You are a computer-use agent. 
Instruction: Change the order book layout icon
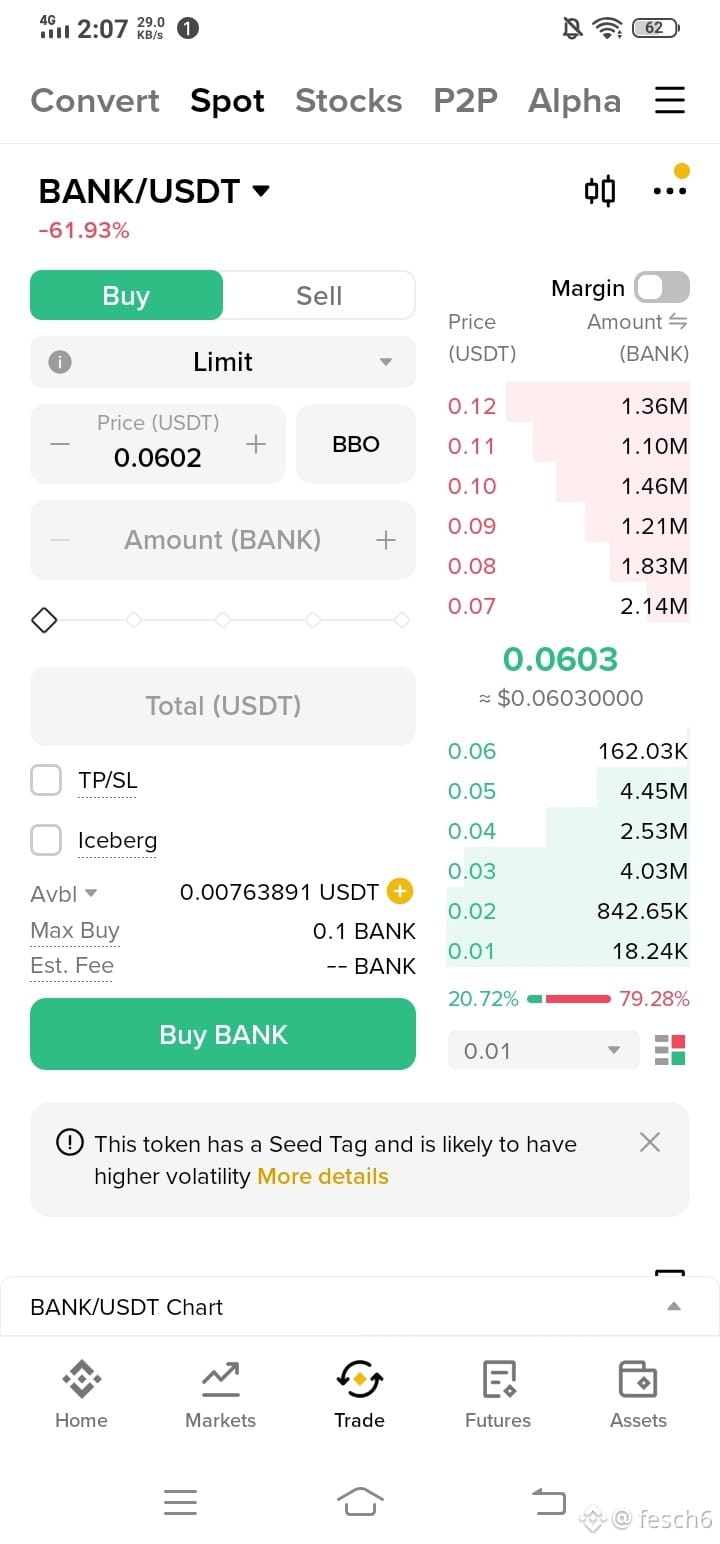pyautogui.click(x=670, y=1051)
